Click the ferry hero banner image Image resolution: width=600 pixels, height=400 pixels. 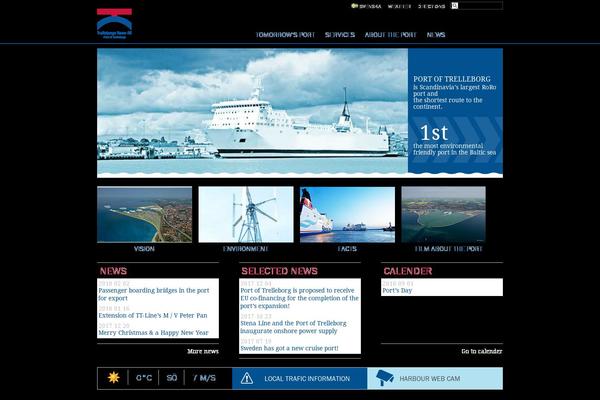[253, 113]
